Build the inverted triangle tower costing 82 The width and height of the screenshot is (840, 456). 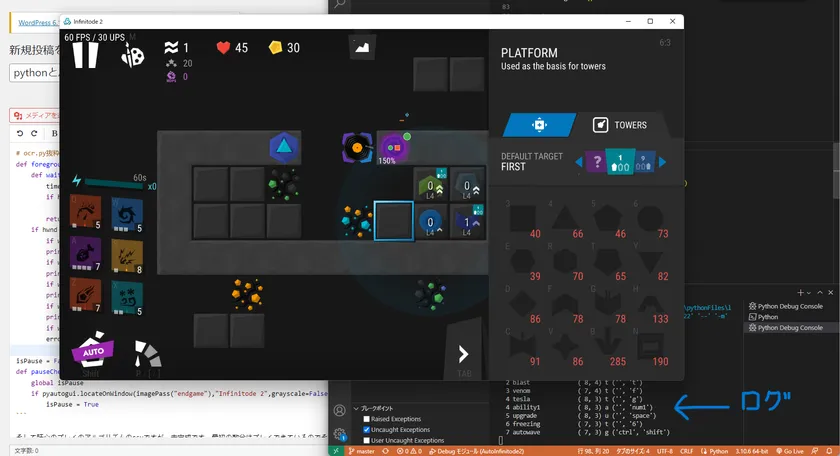pos(651,263)
